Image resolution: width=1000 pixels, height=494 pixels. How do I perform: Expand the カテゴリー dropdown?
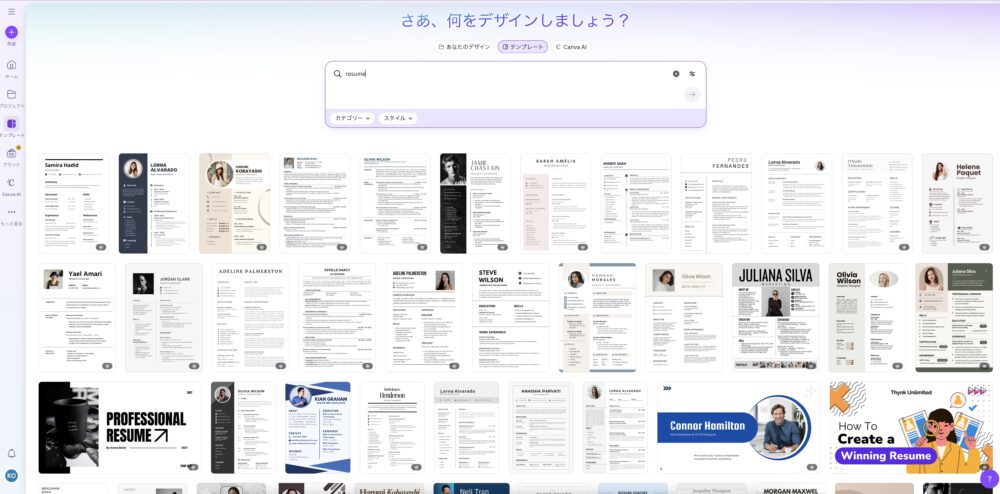(x=352, y=118)
